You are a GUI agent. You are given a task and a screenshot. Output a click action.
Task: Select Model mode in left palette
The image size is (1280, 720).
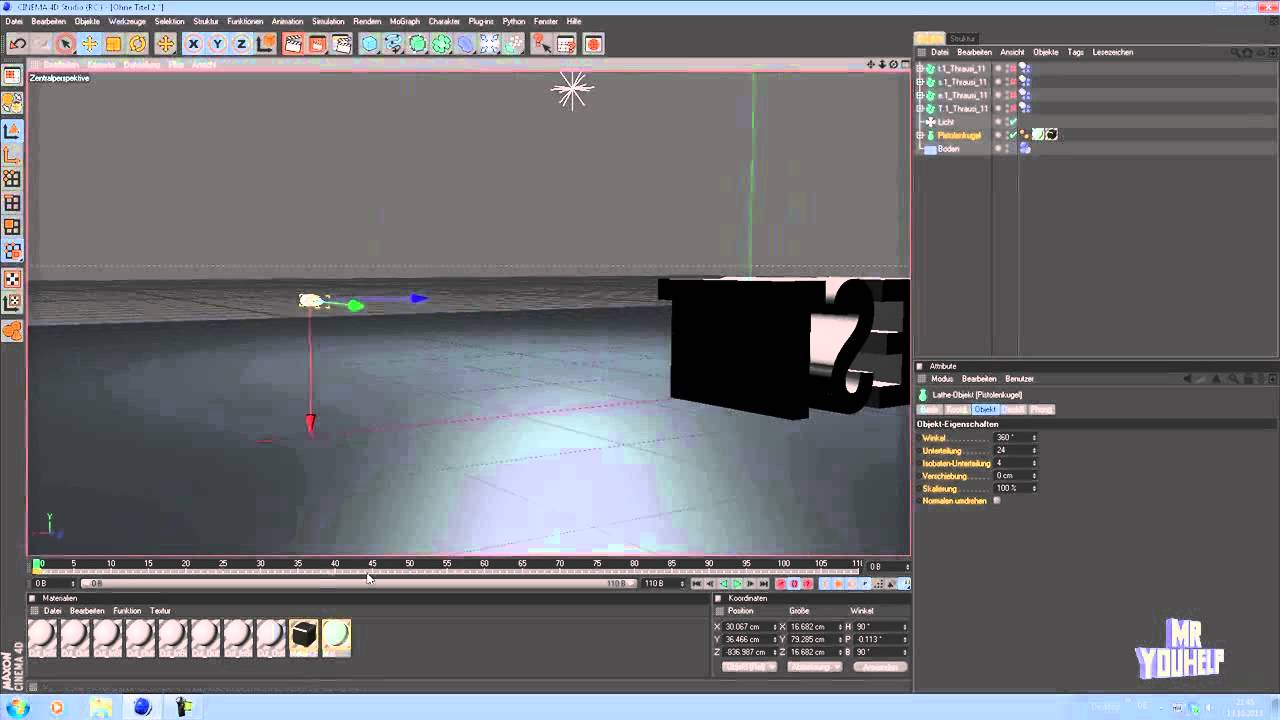click(x=12, y=131)
